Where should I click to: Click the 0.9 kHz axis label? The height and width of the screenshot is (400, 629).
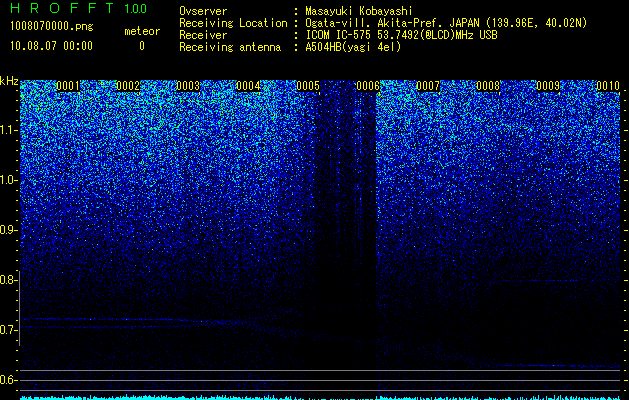[x=7, y=230]
